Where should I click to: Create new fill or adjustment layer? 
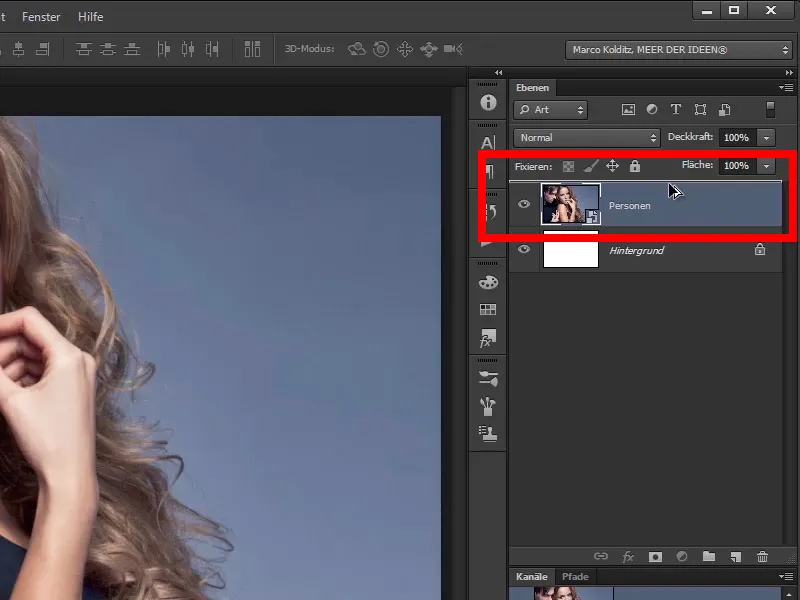tap(682, 556)
